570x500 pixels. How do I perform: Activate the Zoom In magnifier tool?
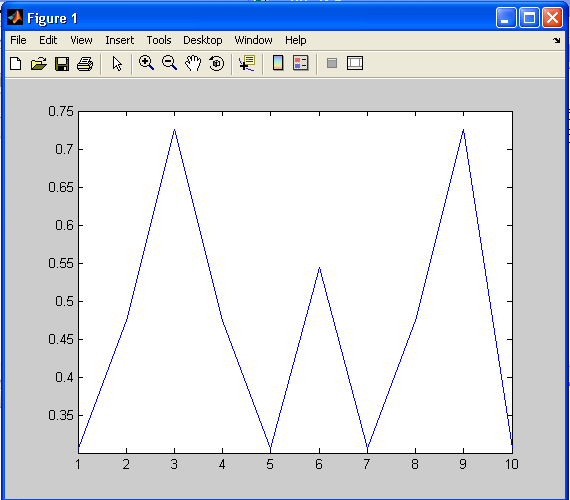point(146,63)
